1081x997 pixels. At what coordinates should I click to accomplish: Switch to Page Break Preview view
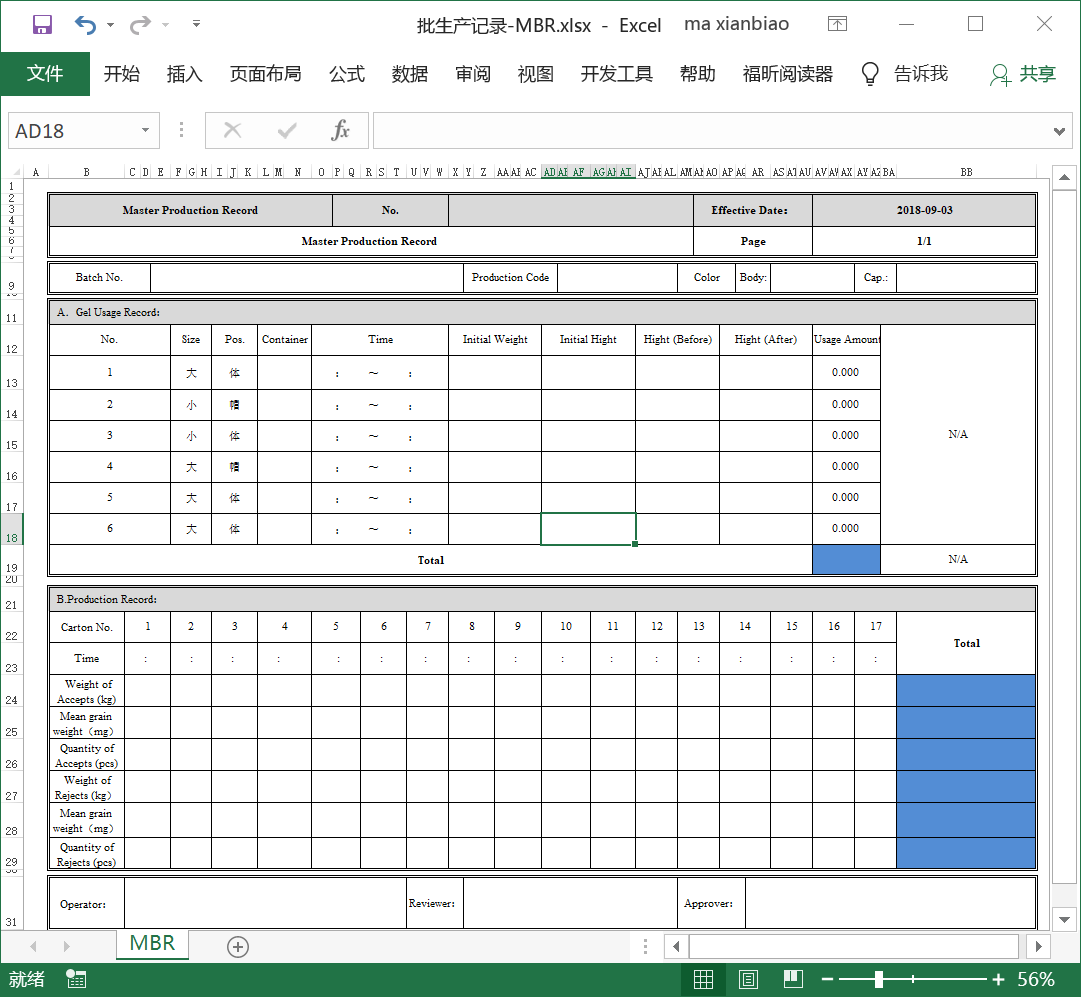click(x=792, y=979)
